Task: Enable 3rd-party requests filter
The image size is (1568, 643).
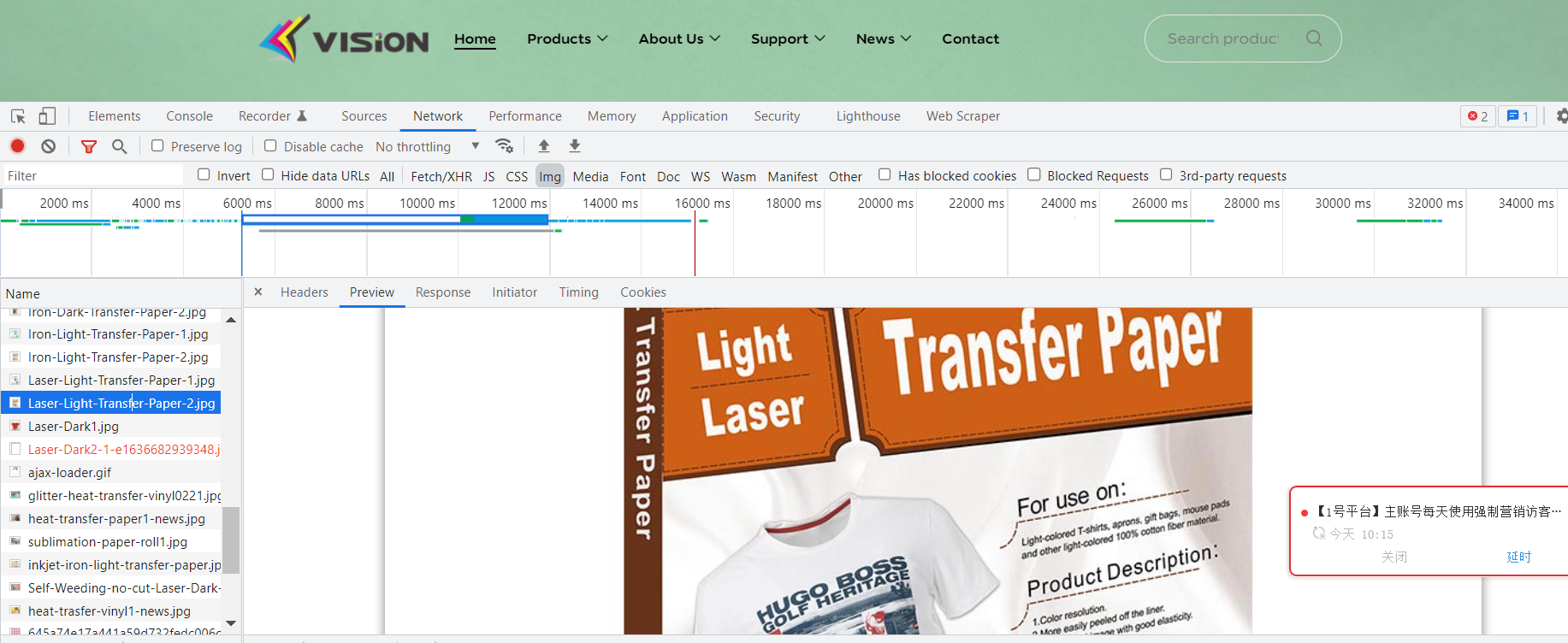Action: click(1166, 174)
